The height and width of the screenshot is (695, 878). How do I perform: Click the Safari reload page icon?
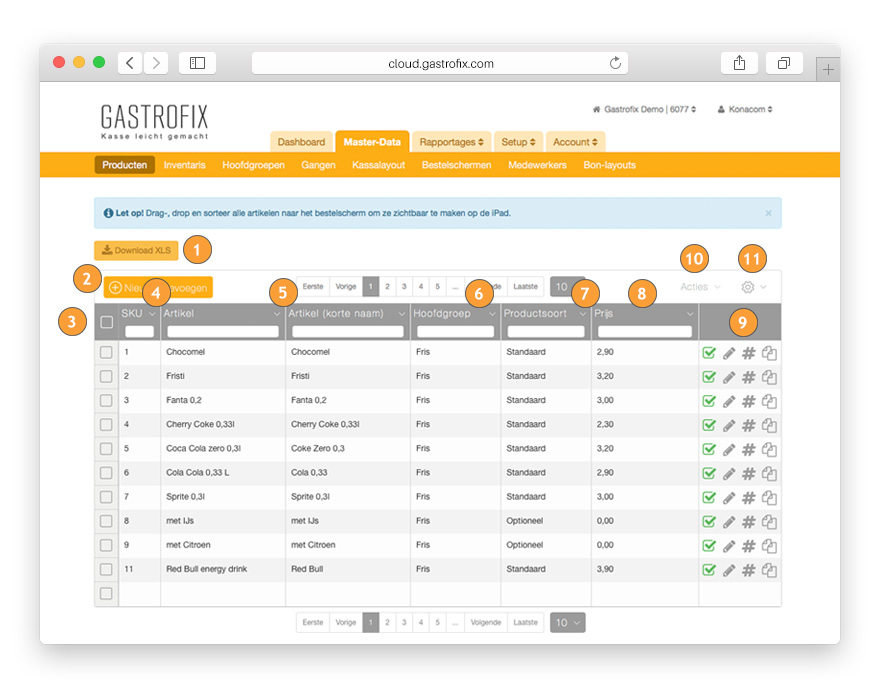pos(615,63)
